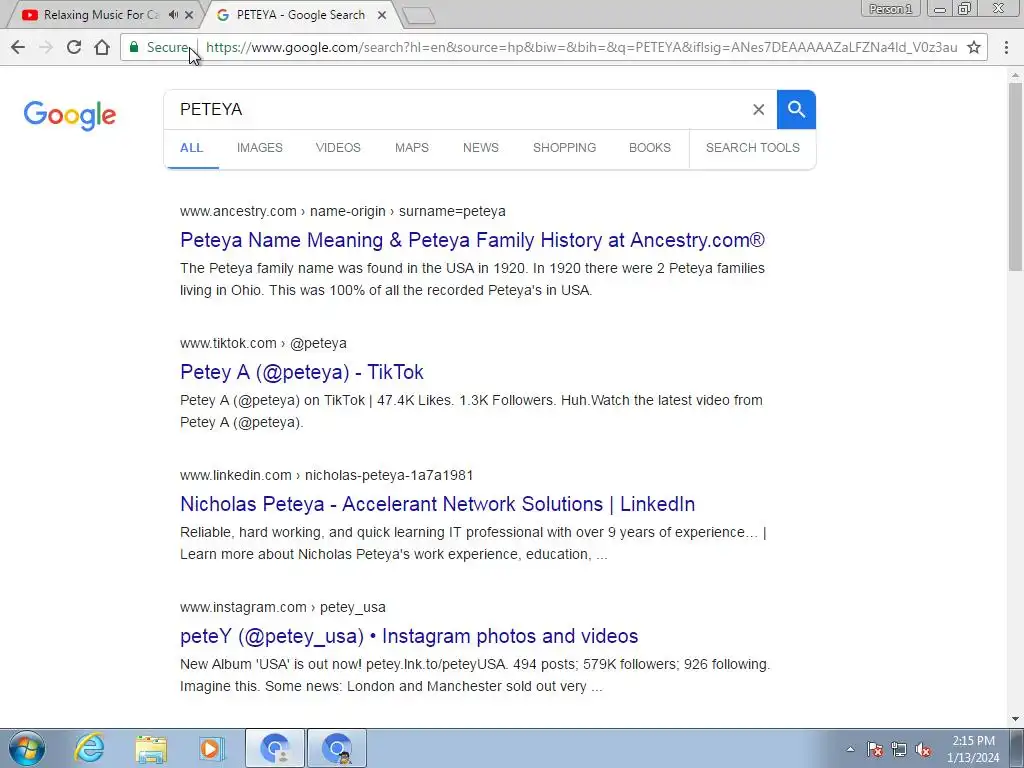Click the Person 1 profile button

pyautogui.click(x=890, y=8)
